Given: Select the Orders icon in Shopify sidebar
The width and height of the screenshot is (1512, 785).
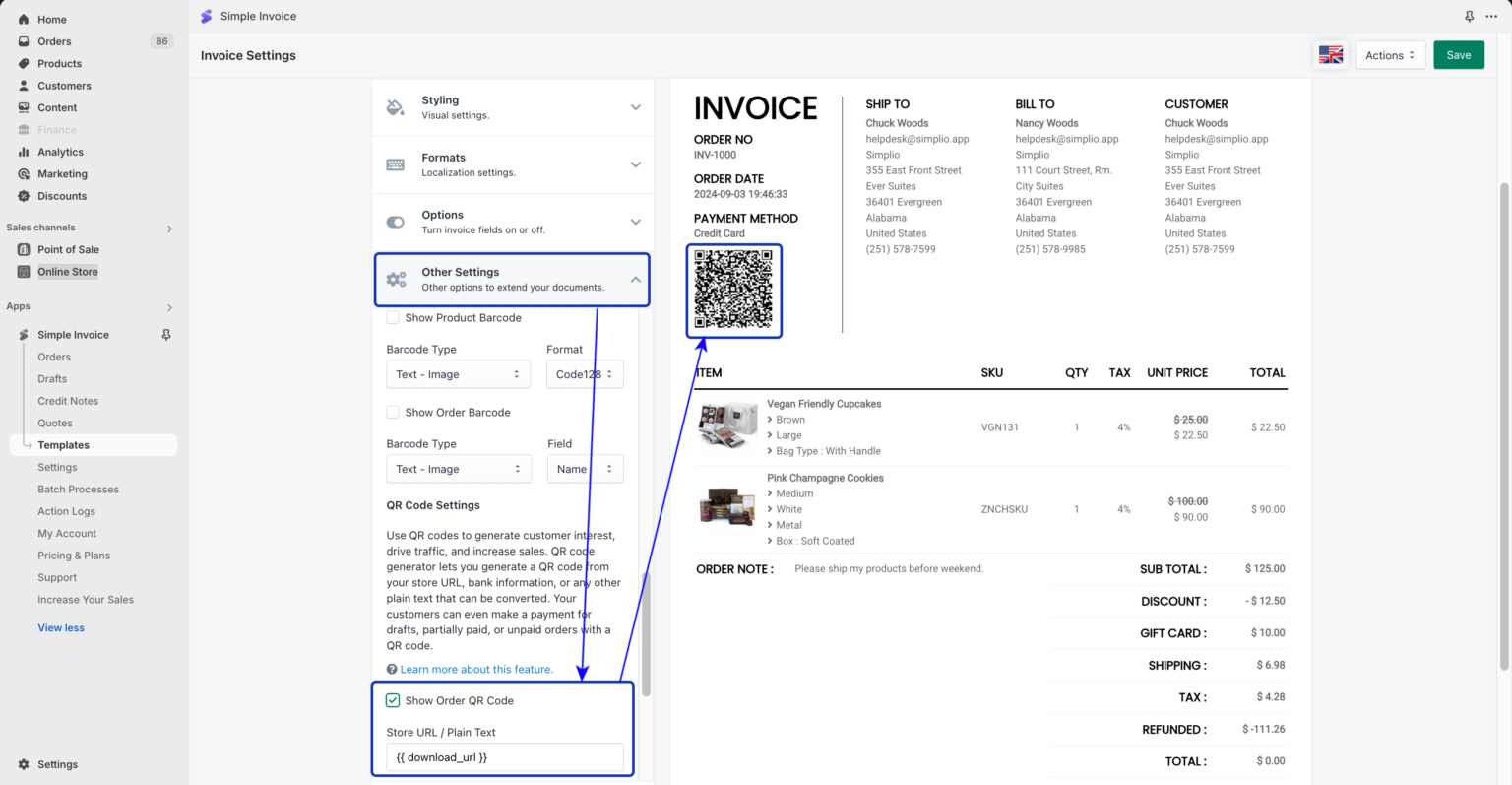Looking at the screenshot, I should 24,41.
